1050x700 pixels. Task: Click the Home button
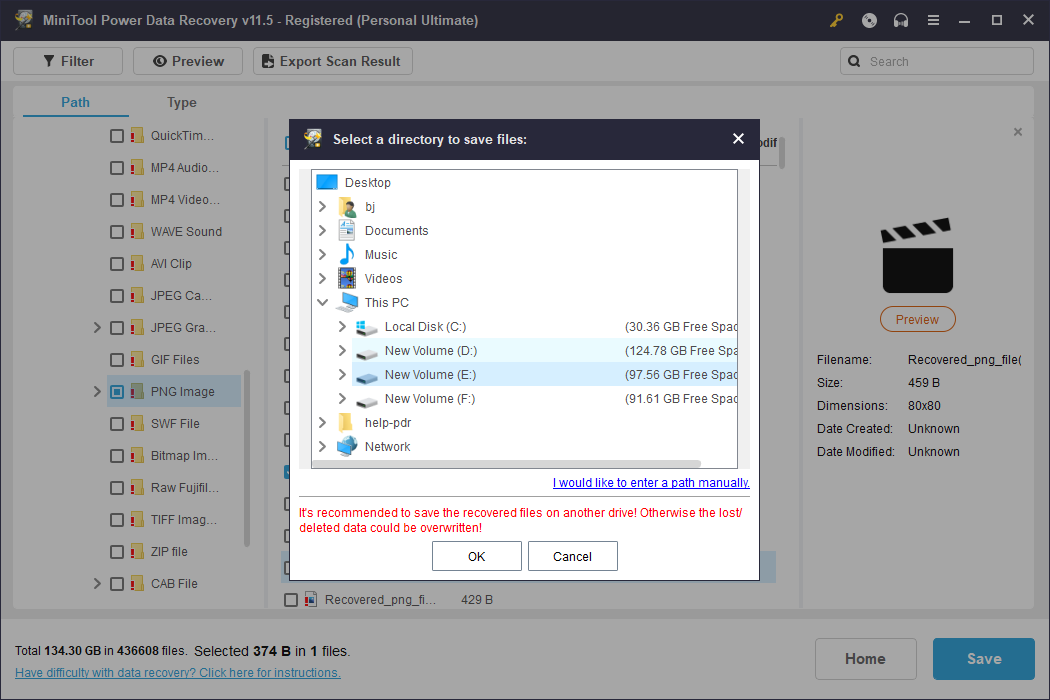click(x=865, y=659)
